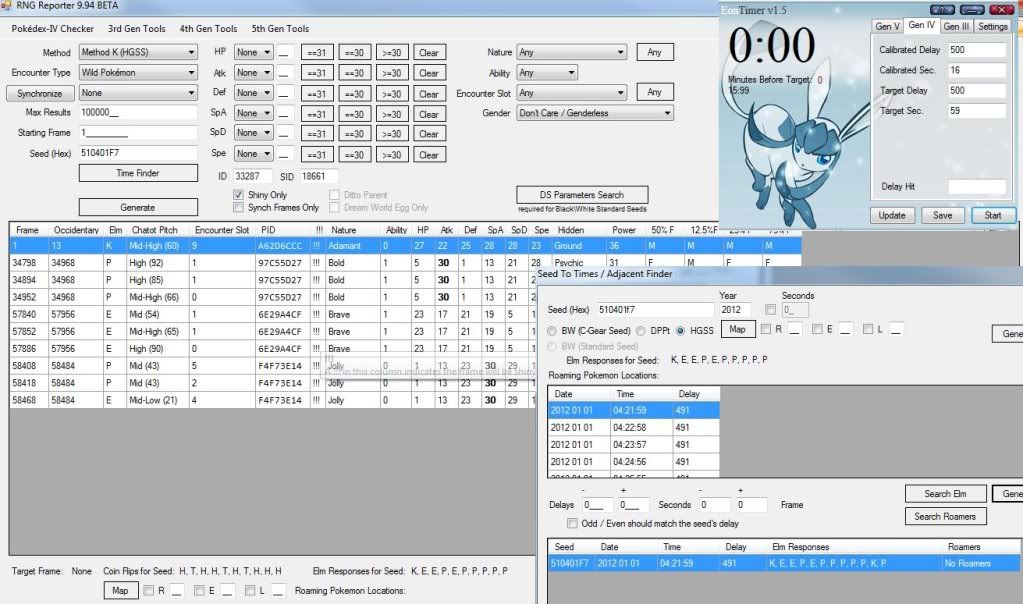Focus the Calibrated Delay field in EonTimer

[977, 50]
